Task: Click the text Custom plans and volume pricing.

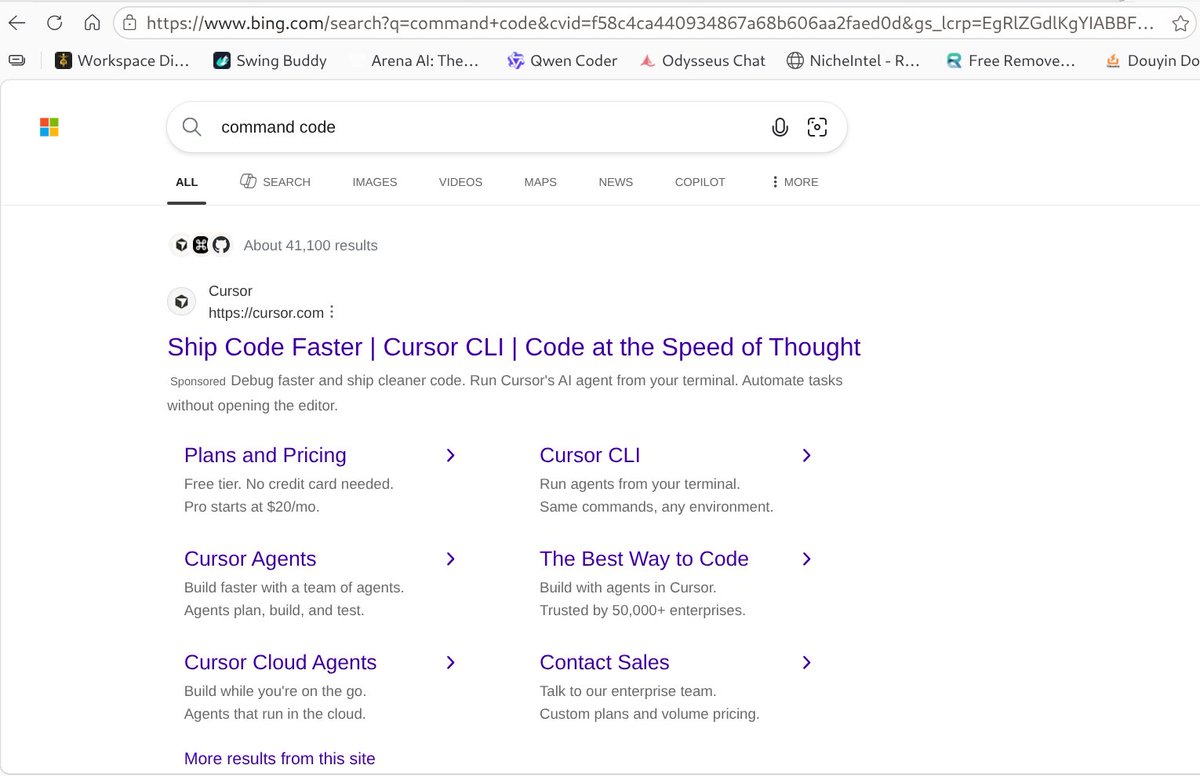Action: tap(649, 714)
